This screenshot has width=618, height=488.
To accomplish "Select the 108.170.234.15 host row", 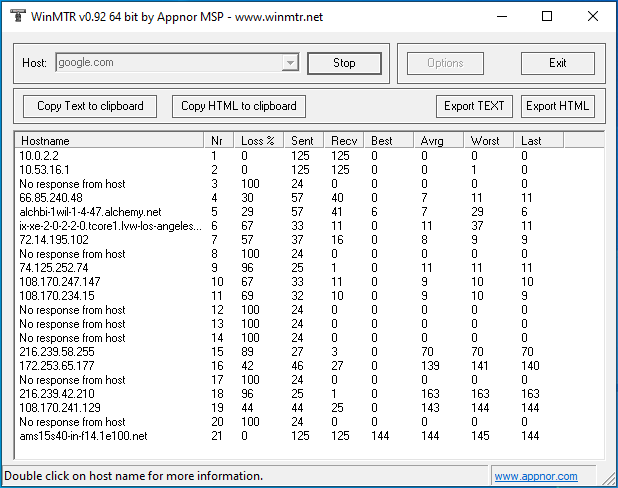I will 309,296.
